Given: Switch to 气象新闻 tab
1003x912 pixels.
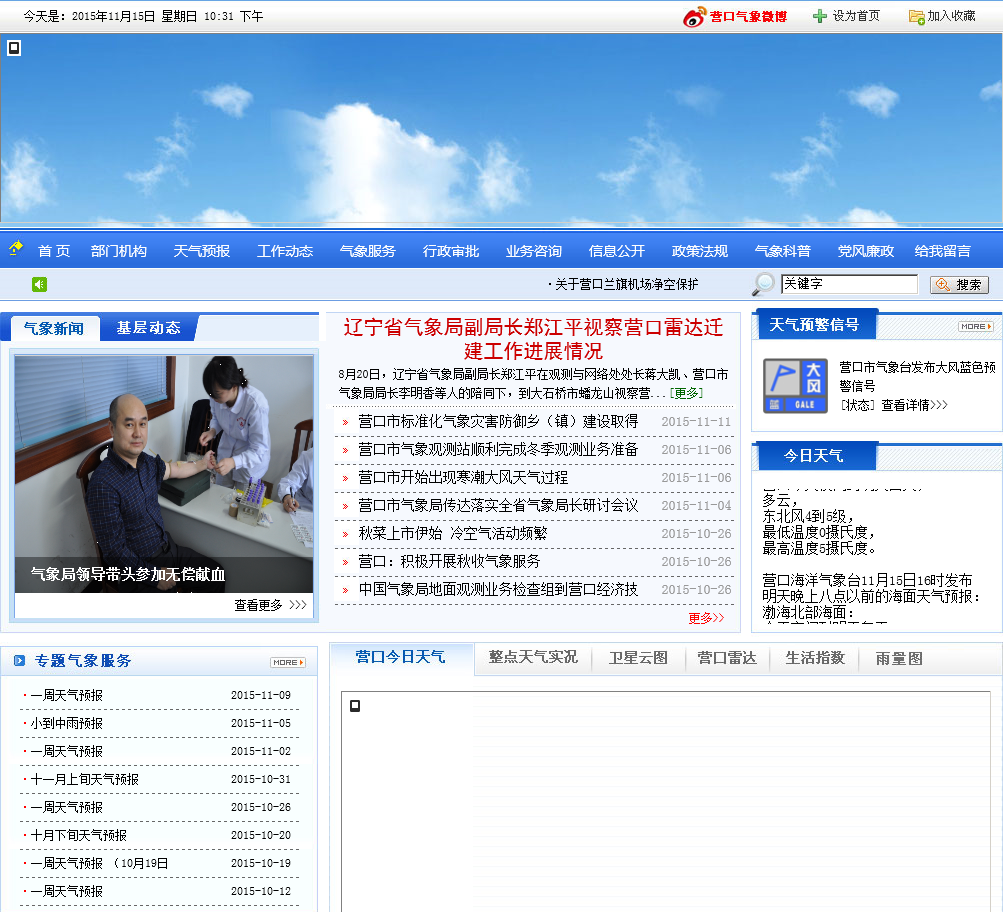Looking at the screenshot, I should [x=54, y=328].
